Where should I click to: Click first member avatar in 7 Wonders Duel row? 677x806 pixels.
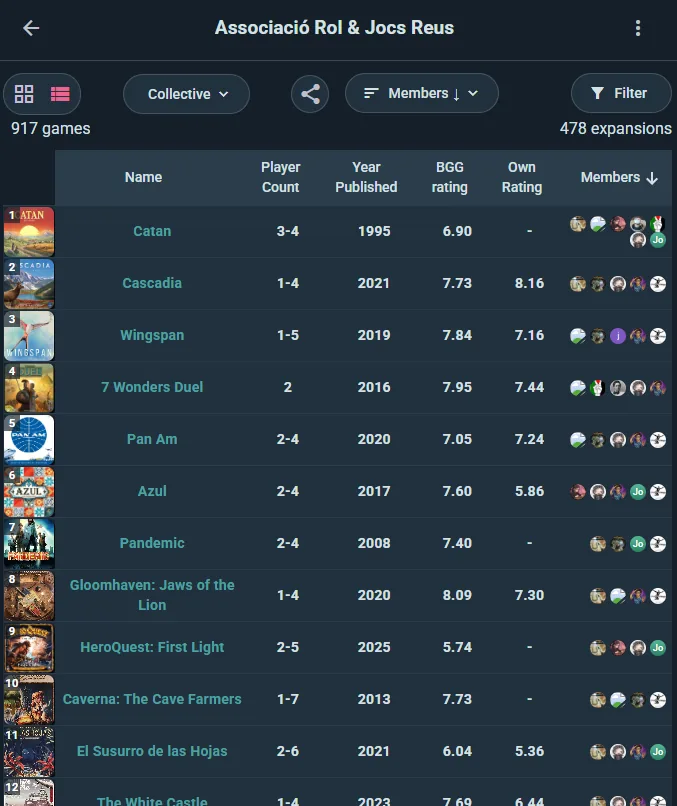pyautogui.click(x=578, y=388)
